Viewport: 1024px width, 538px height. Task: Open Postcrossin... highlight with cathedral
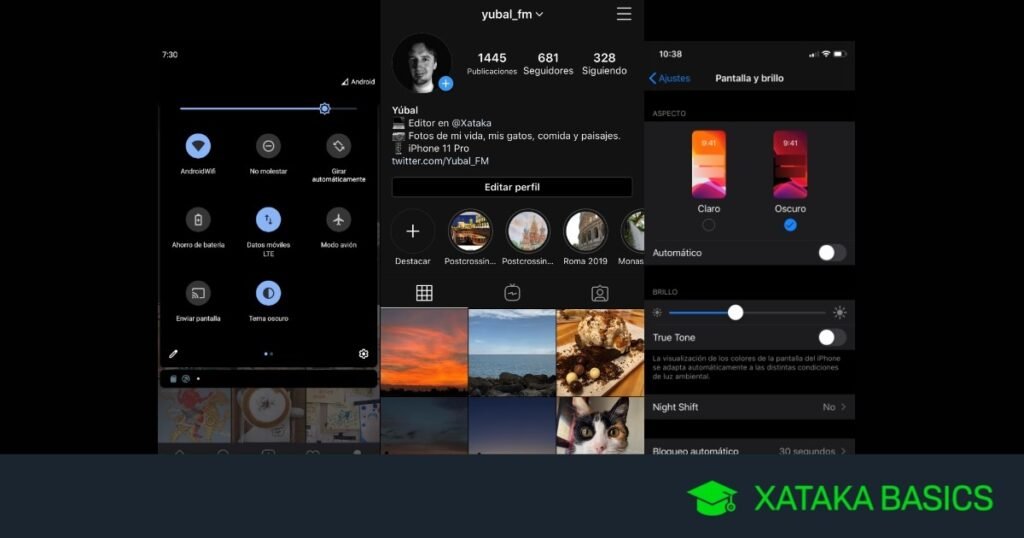click(527, 231)
